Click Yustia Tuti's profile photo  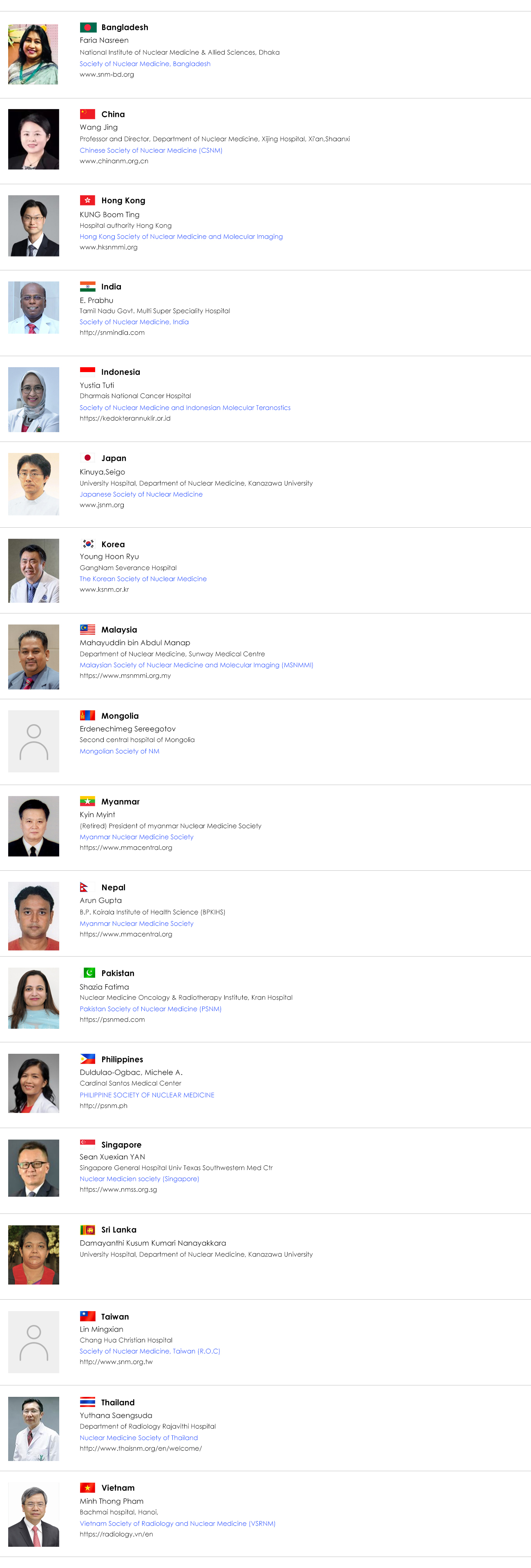click(33, 399)
